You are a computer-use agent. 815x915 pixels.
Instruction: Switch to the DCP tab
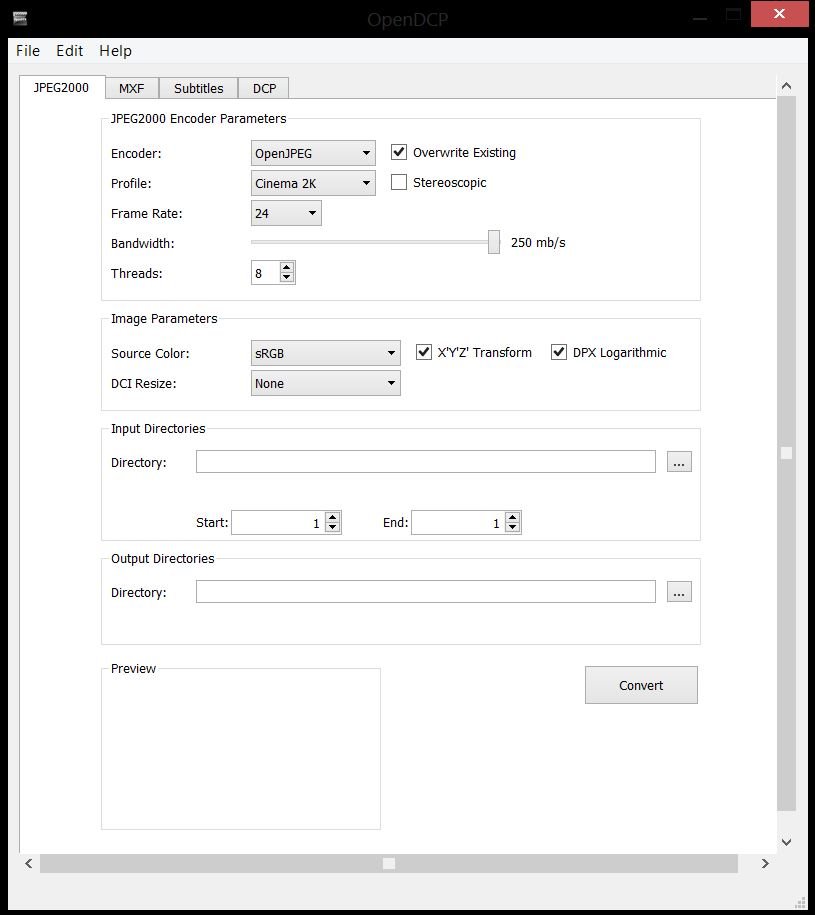coord(264,89)
